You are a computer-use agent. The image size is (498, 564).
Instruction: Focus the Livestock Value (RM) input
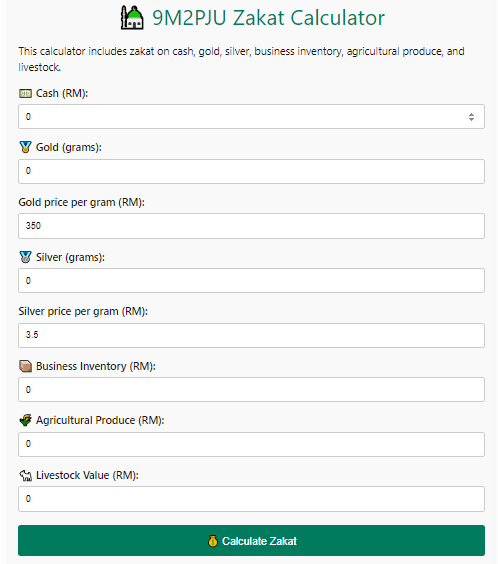(251, 499)
